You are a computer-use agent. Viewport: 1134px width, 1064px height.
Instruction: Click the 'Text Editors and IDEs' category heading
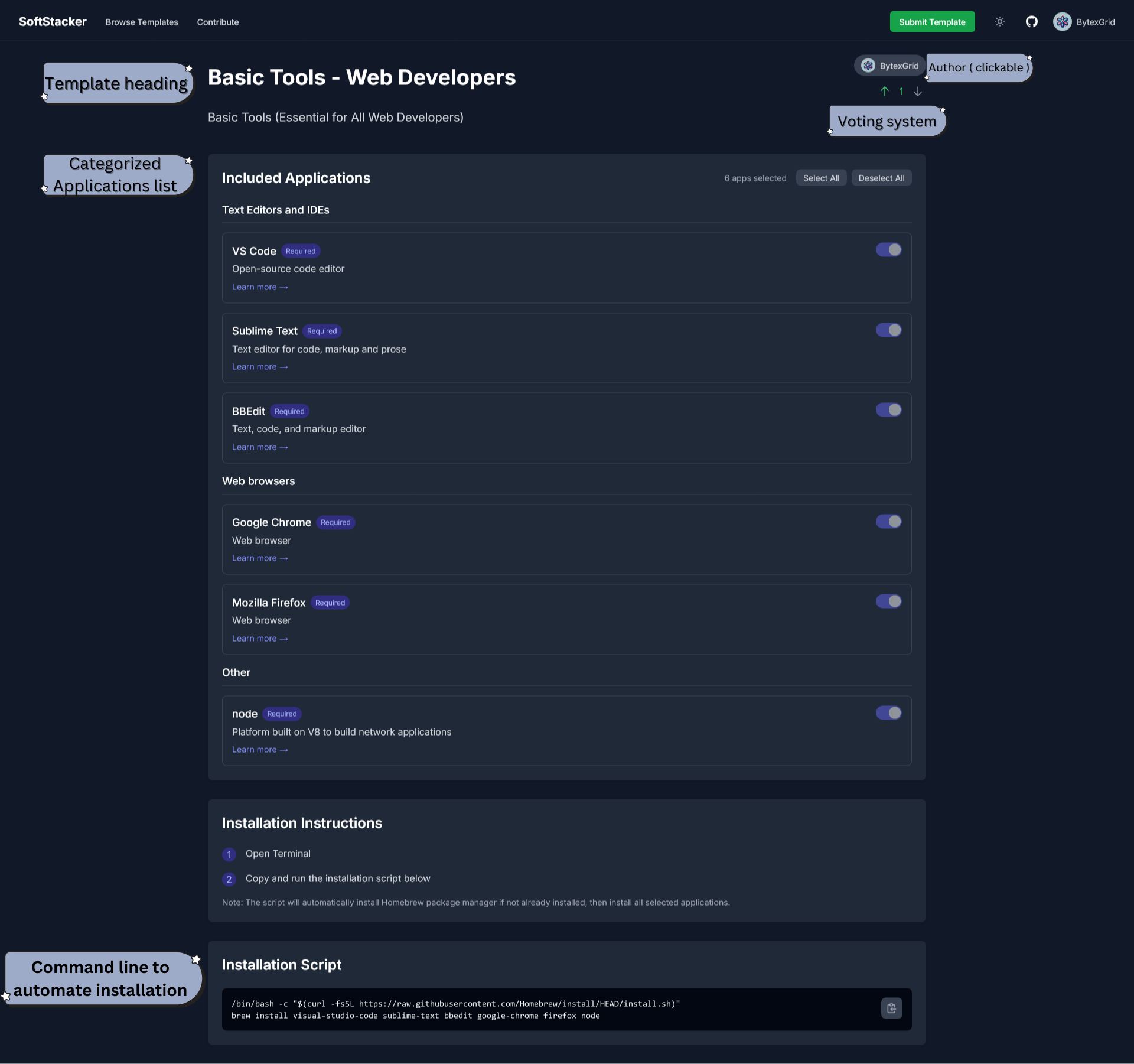click(x=276, y=210)
